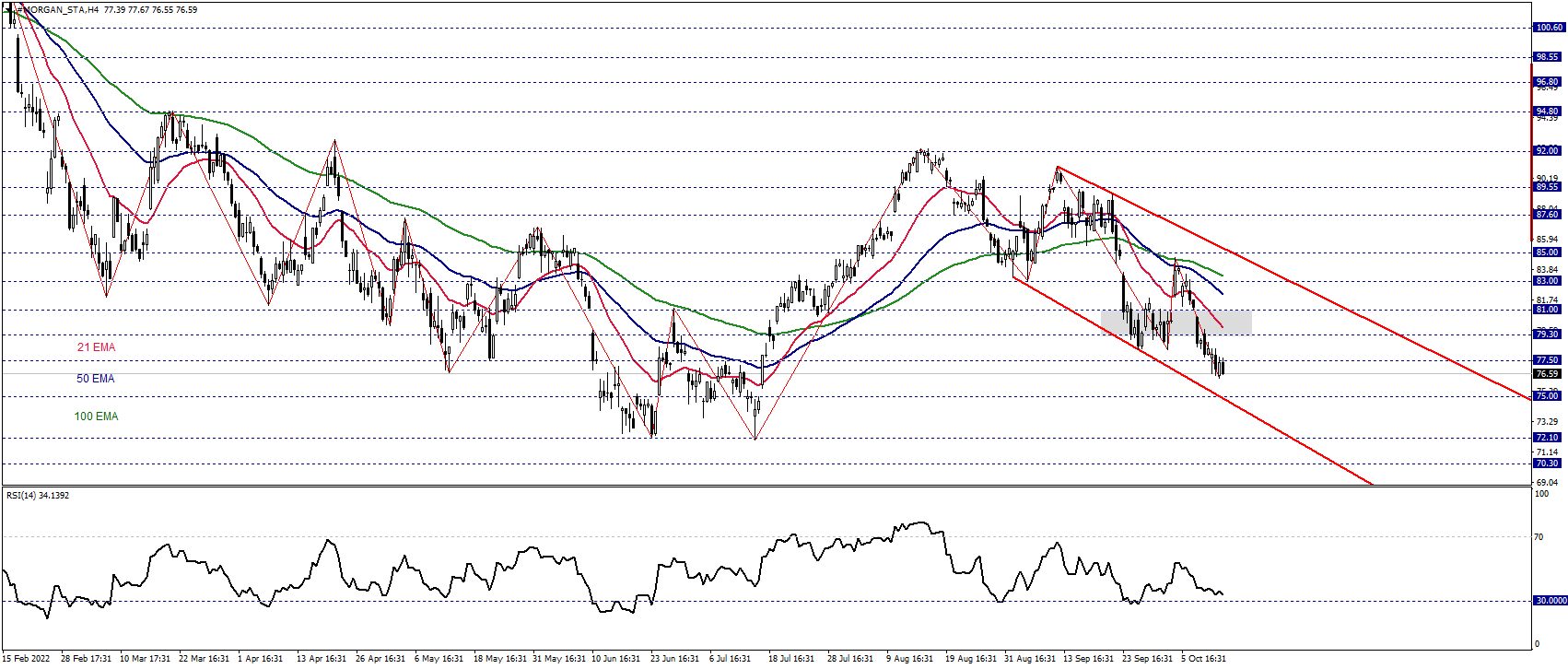
Task: Click the 5 Oct 16:31 time axis label
Action: [1204, 659]
